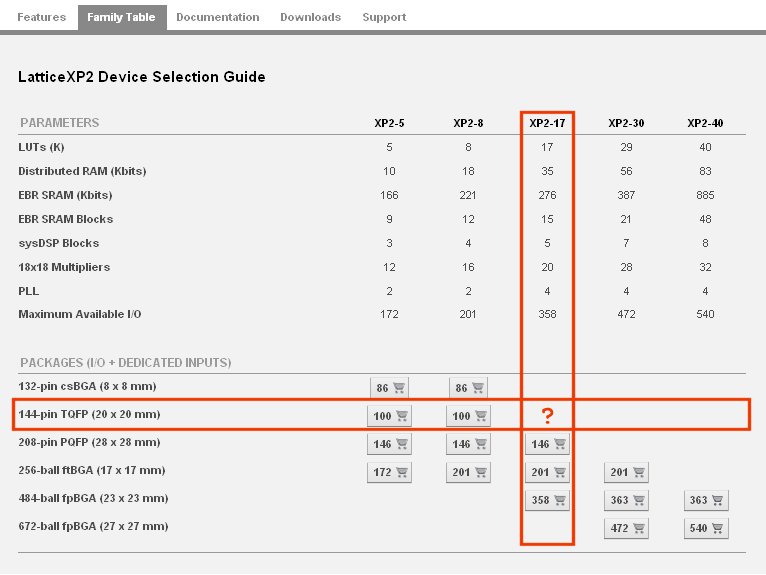Buy XP2-8 in 256-ball ftBGA package
The height and width of the screenshot is (575, 766).
point(468,472)
